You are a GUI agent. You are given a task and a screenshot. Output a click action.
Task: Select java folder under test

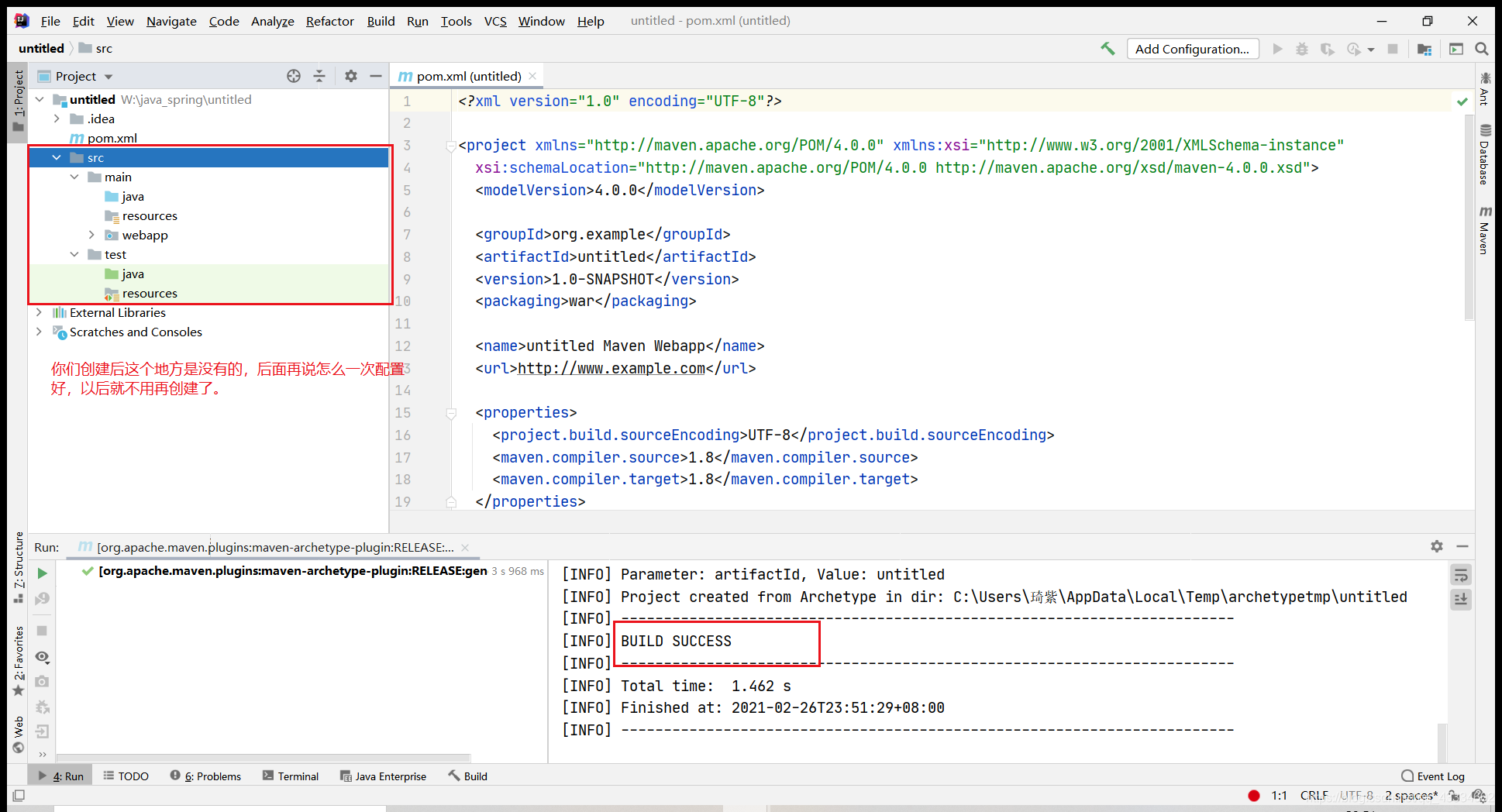click(133, 274)
